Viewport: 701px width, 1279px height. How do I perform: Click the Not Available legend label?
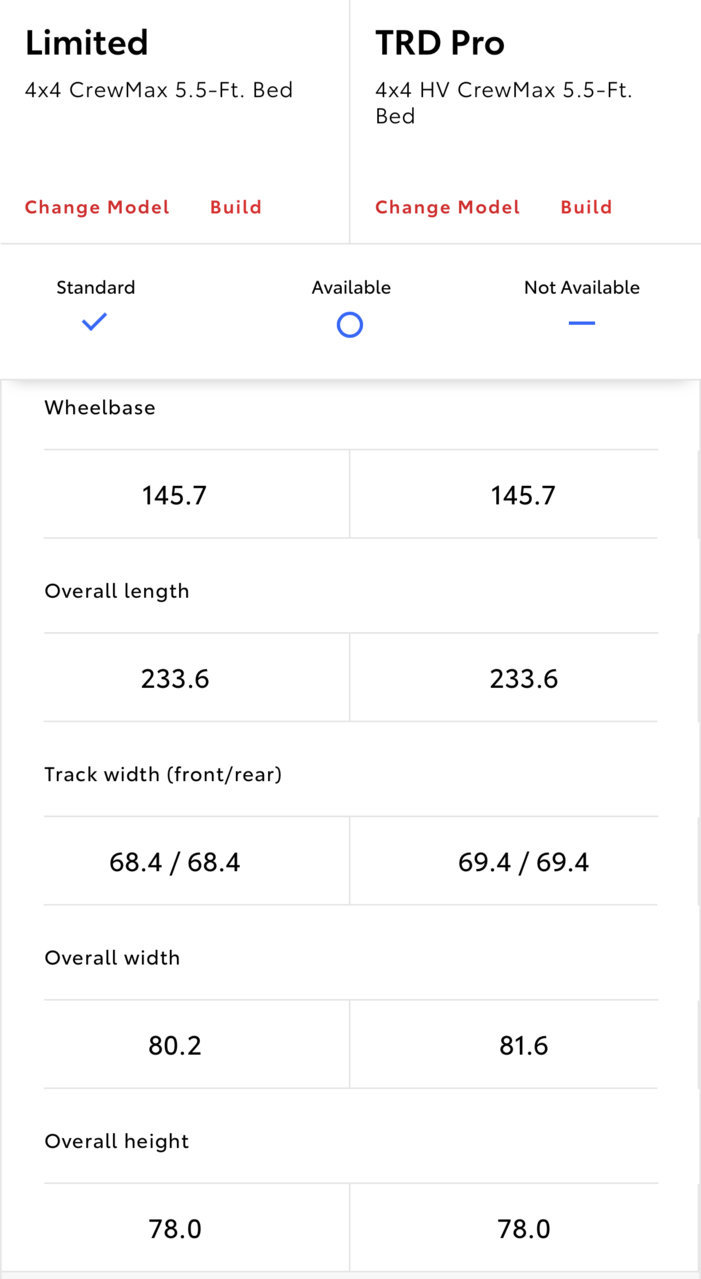[582, 287]
